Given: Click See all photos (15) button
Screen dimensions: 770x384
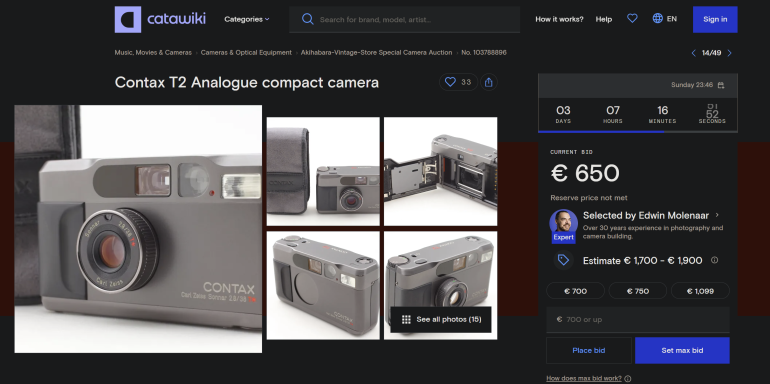Looking at the screenshot, I should [x=440, y=320].
